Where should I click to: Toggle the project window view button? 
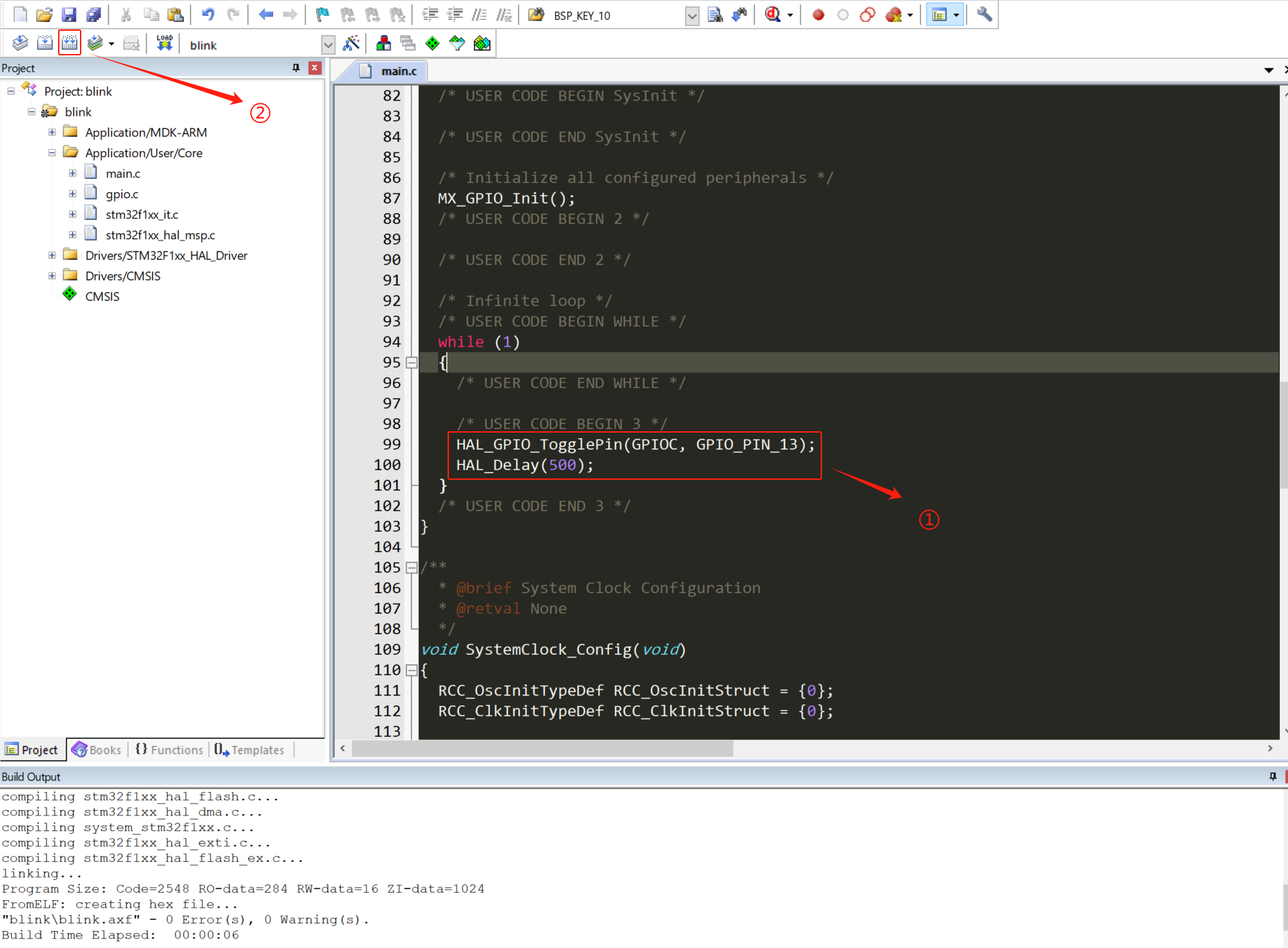click(940, 14)
